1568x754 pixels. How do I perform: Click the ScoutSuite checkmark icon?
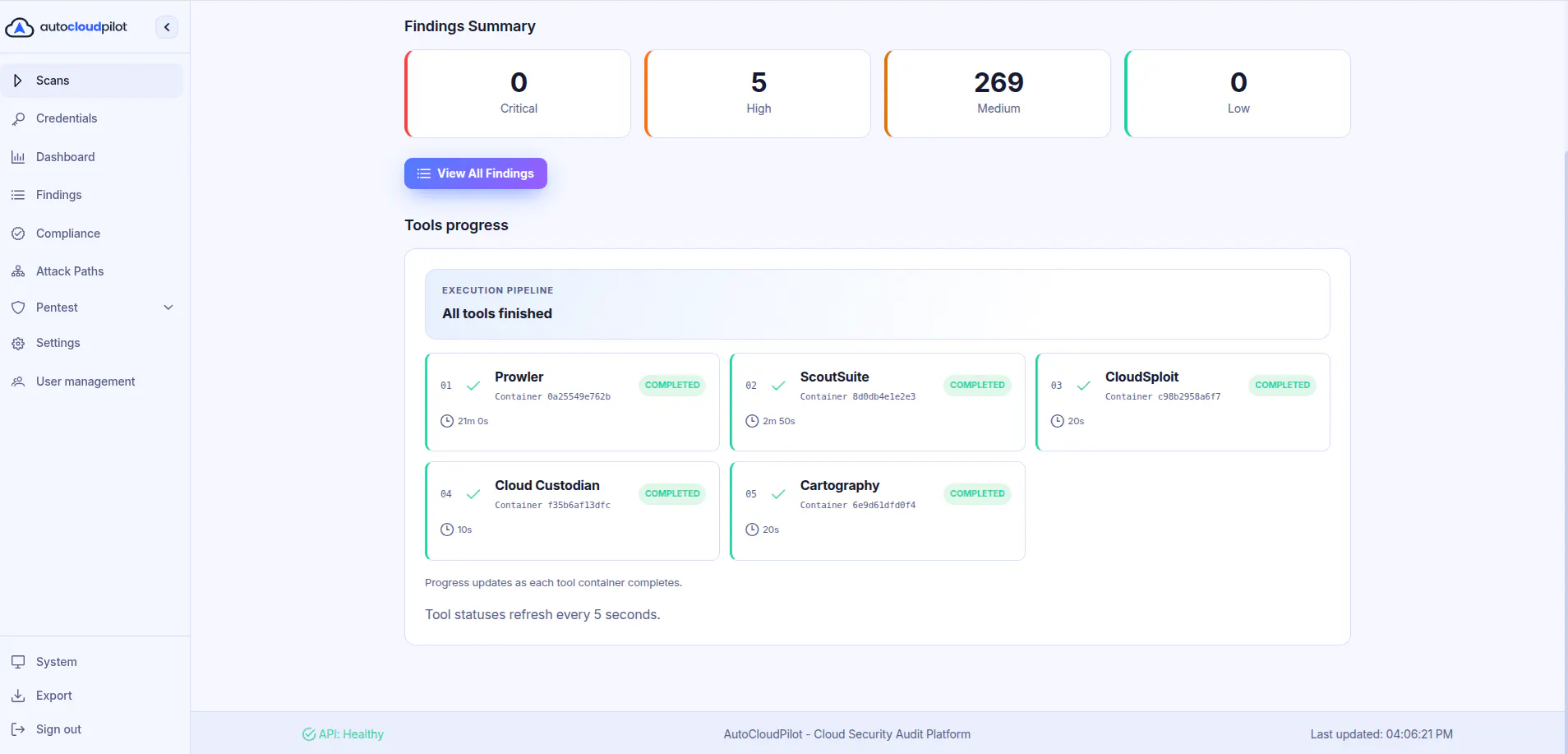pyautogui.click(x=778, y=385)
